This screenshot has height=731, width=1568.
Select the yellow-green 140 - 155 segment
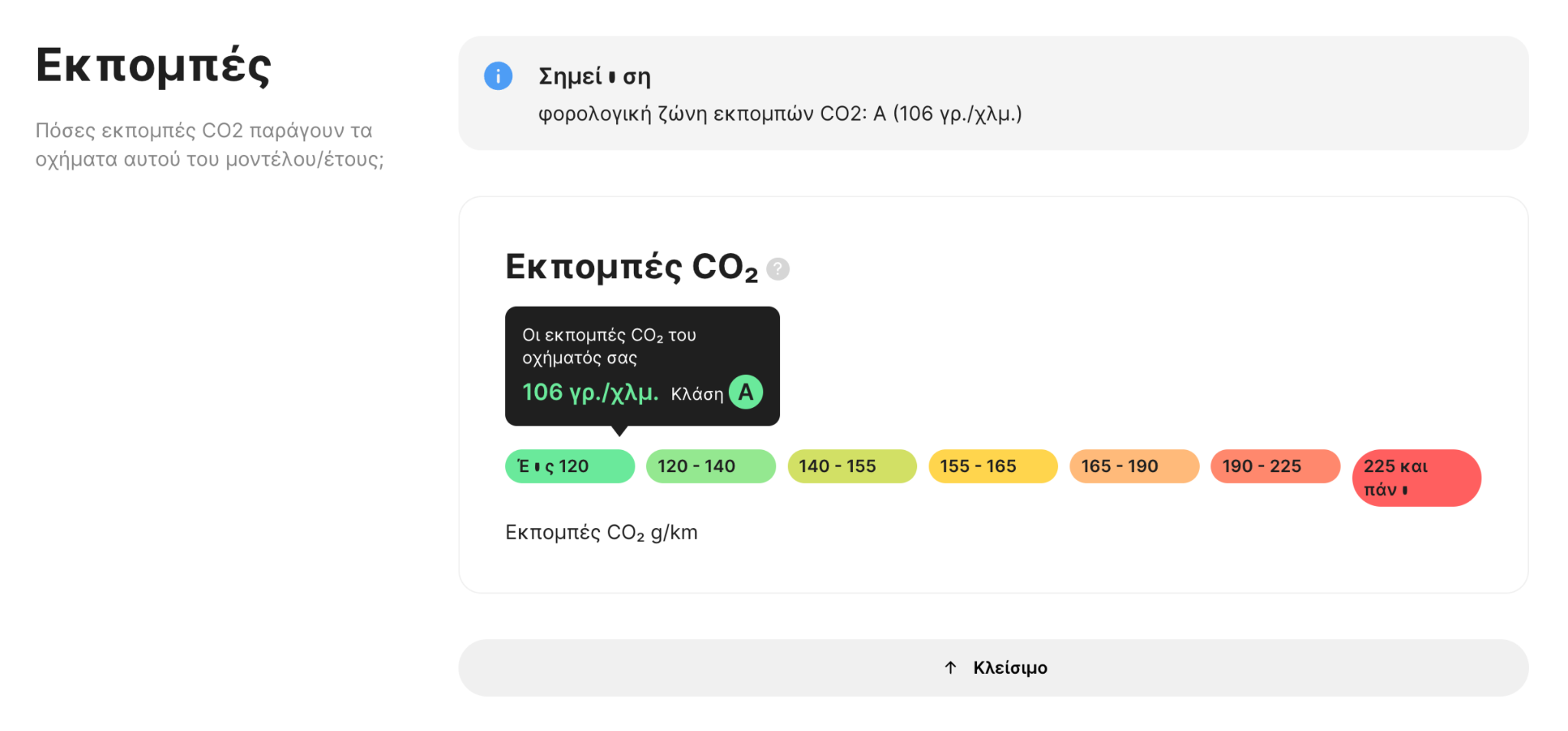tap(851, 466)
